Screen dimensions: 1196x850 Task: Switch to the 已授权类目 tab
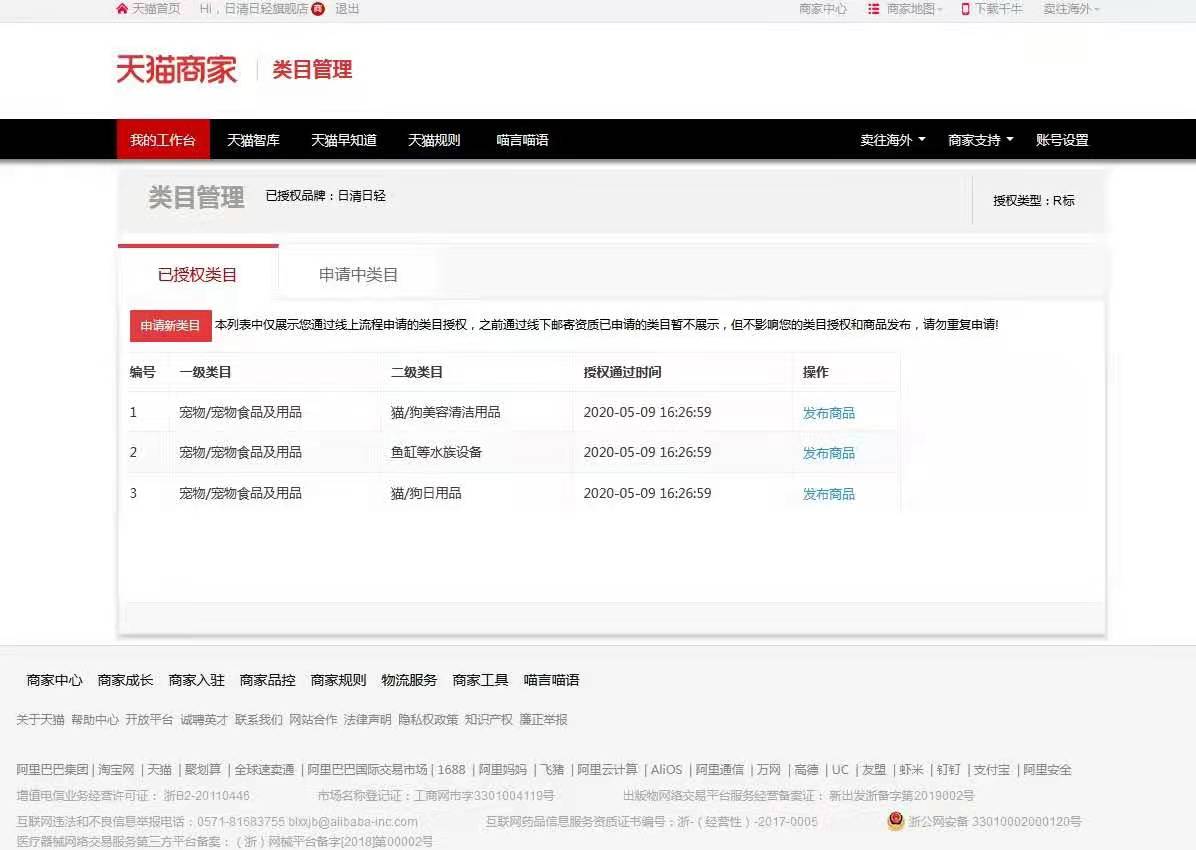tap(198, 274)
